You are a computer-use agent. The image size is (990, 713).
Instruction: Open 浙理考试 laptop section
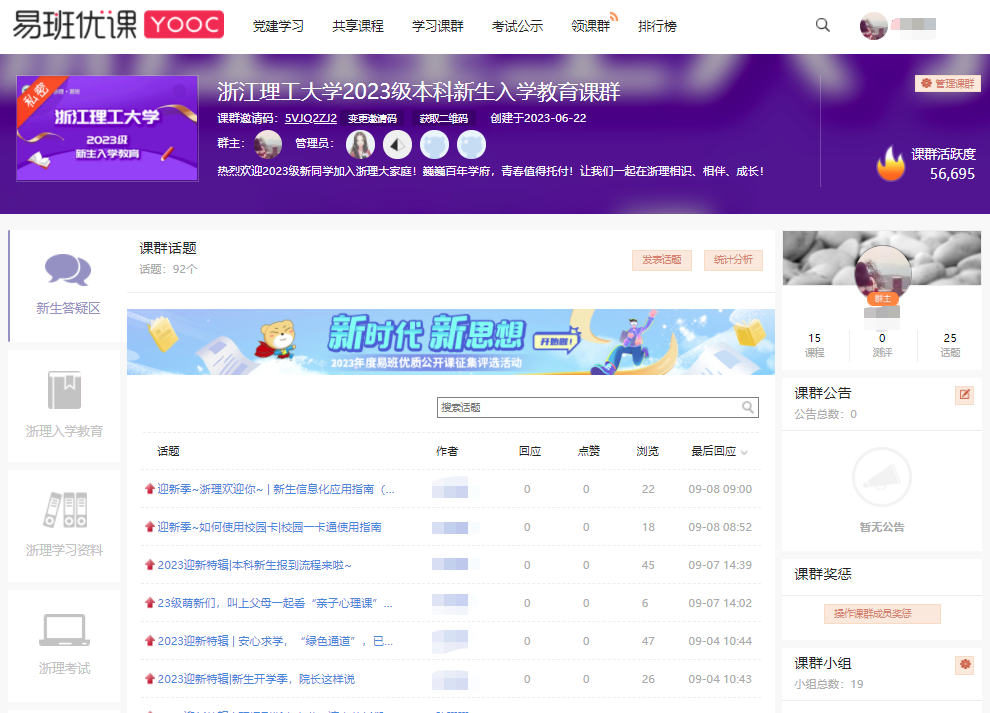(x=64, y=644)
